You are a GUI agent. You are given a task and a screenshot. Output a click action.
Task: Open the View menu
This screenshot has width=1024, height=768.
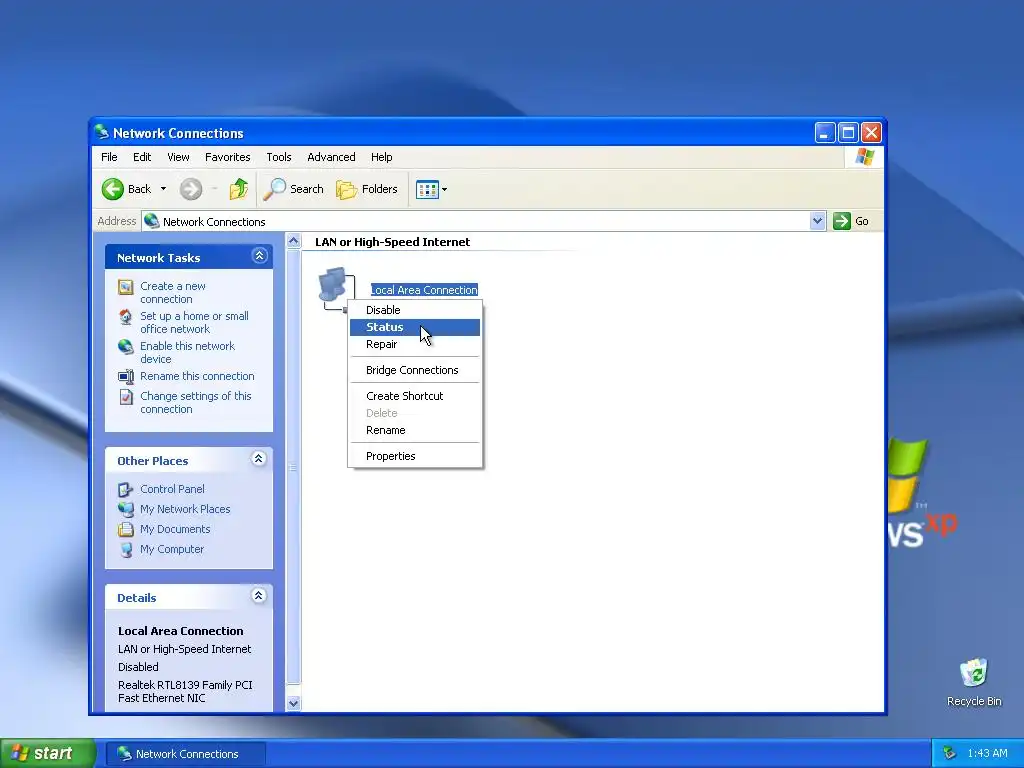(x=178, y=157)
